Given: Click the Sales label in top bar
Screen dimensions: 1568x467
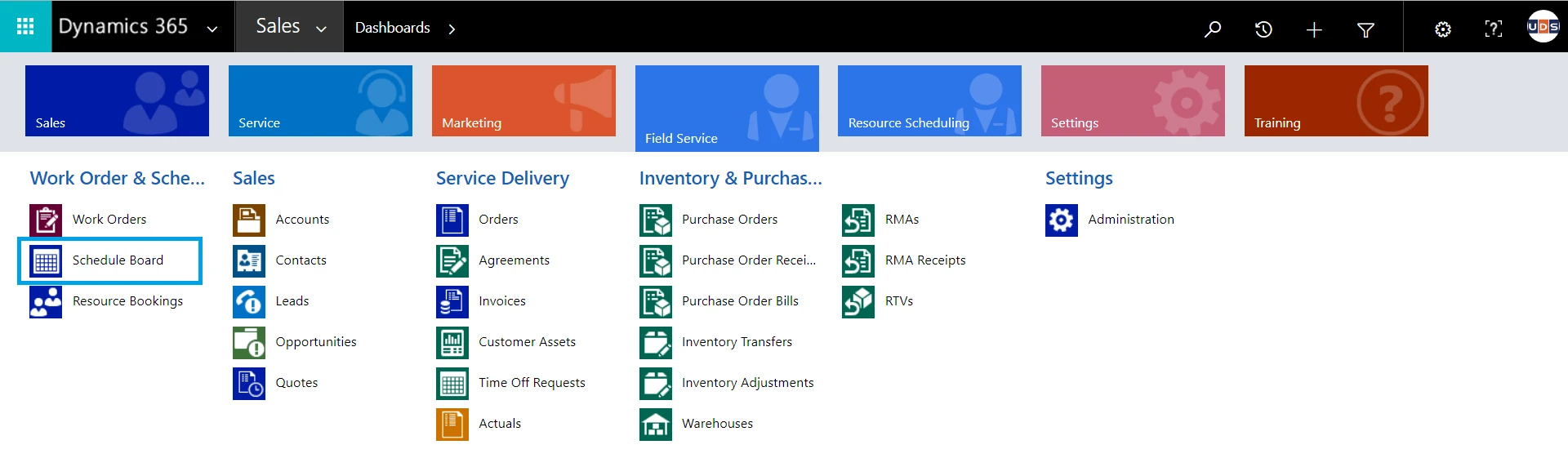Looking at the screenshot, I should coord(278,26).
